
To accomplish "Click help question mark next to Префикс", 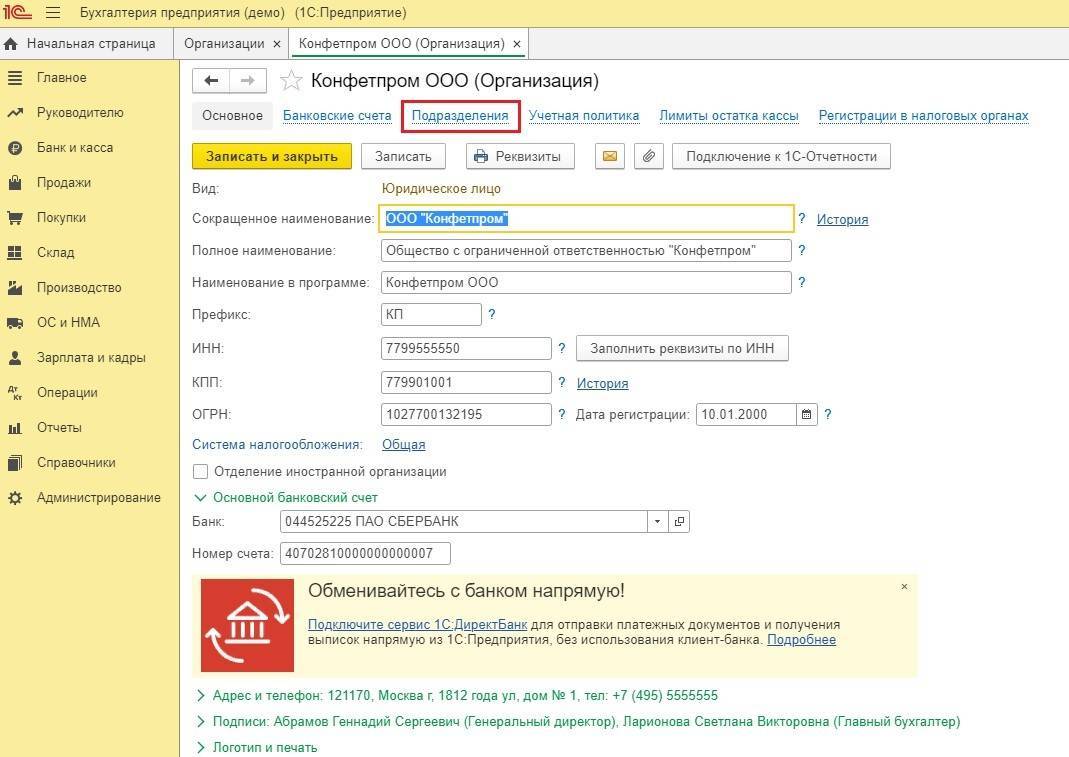I will click(x=491, y=314).
